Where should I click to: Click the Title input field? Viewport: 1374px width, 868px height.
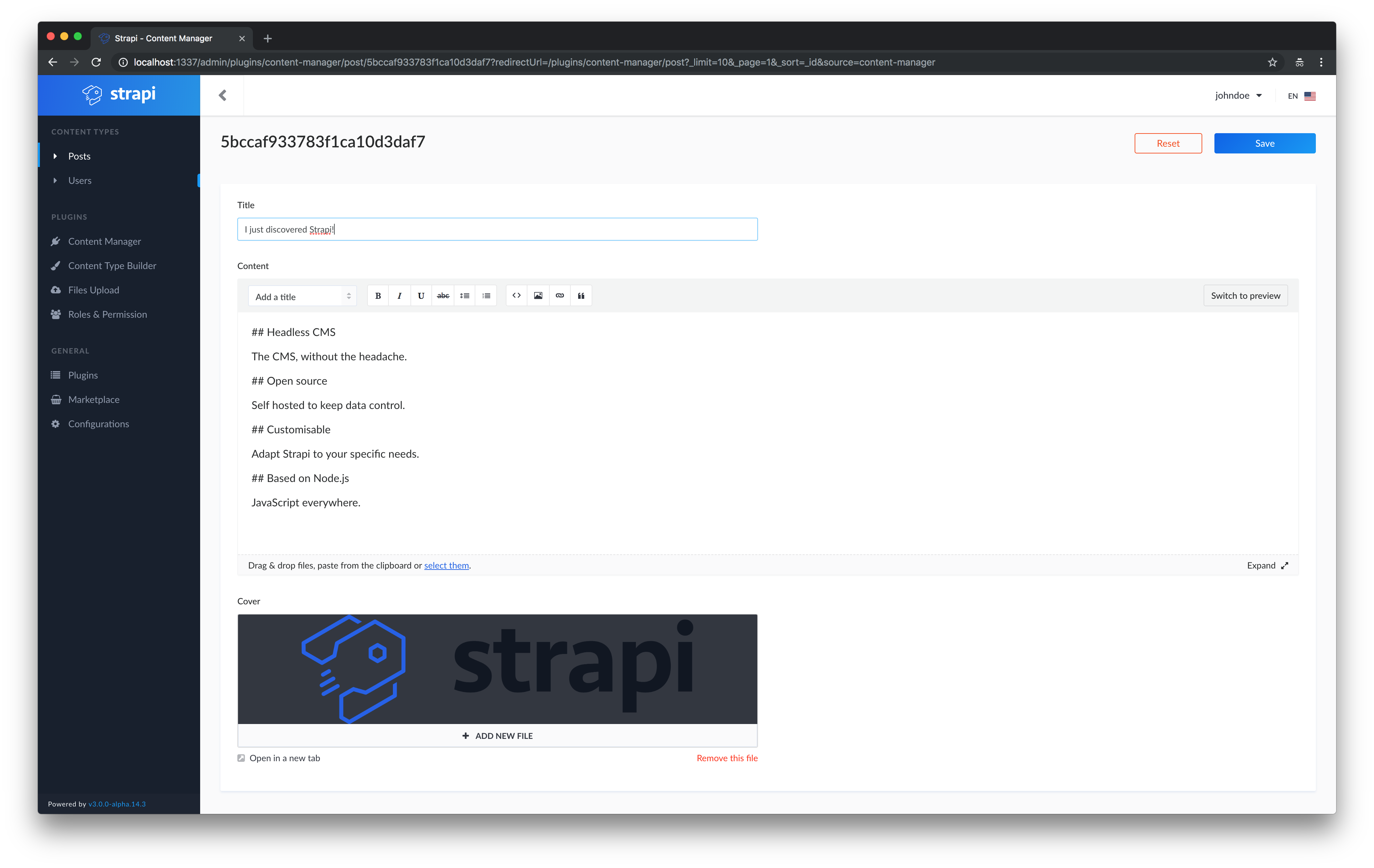pos(497,229)
